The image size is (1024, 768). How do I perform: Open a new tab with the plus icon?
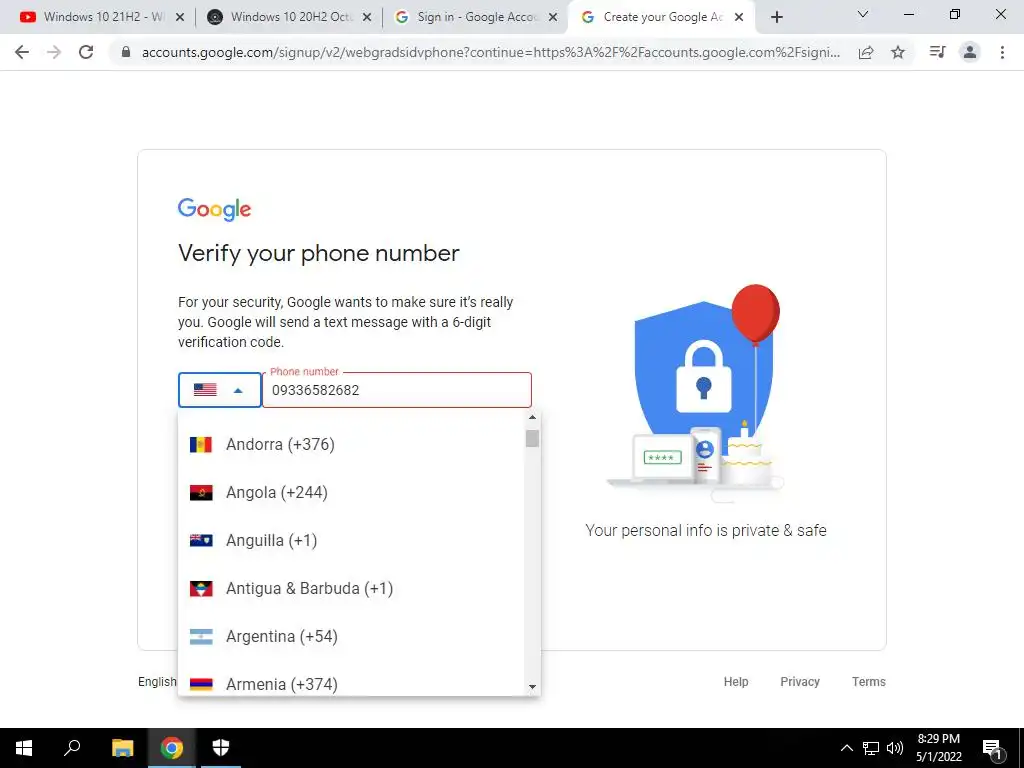coord(776,17)
